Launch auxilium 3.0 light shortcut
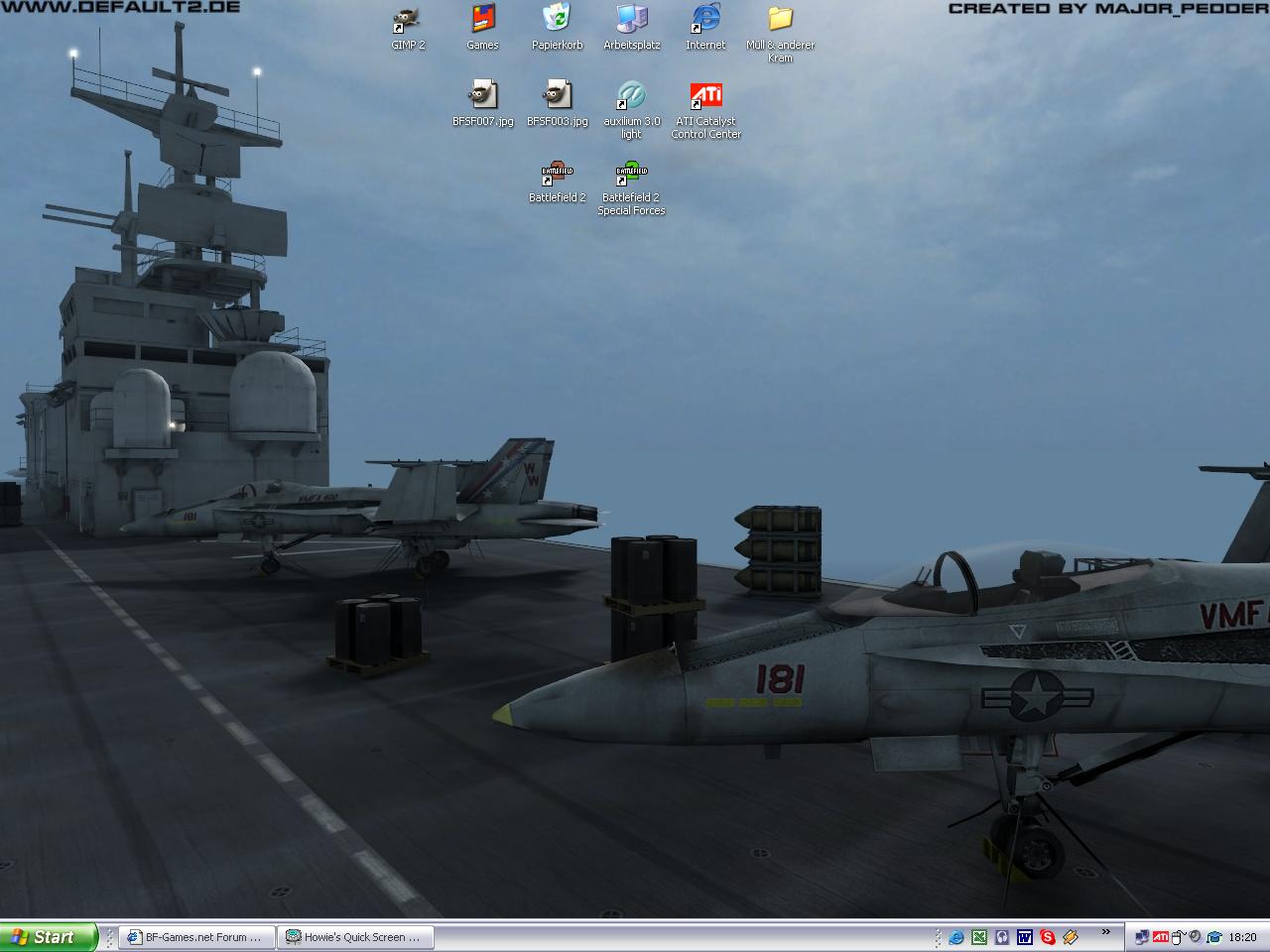 [631, 96]
